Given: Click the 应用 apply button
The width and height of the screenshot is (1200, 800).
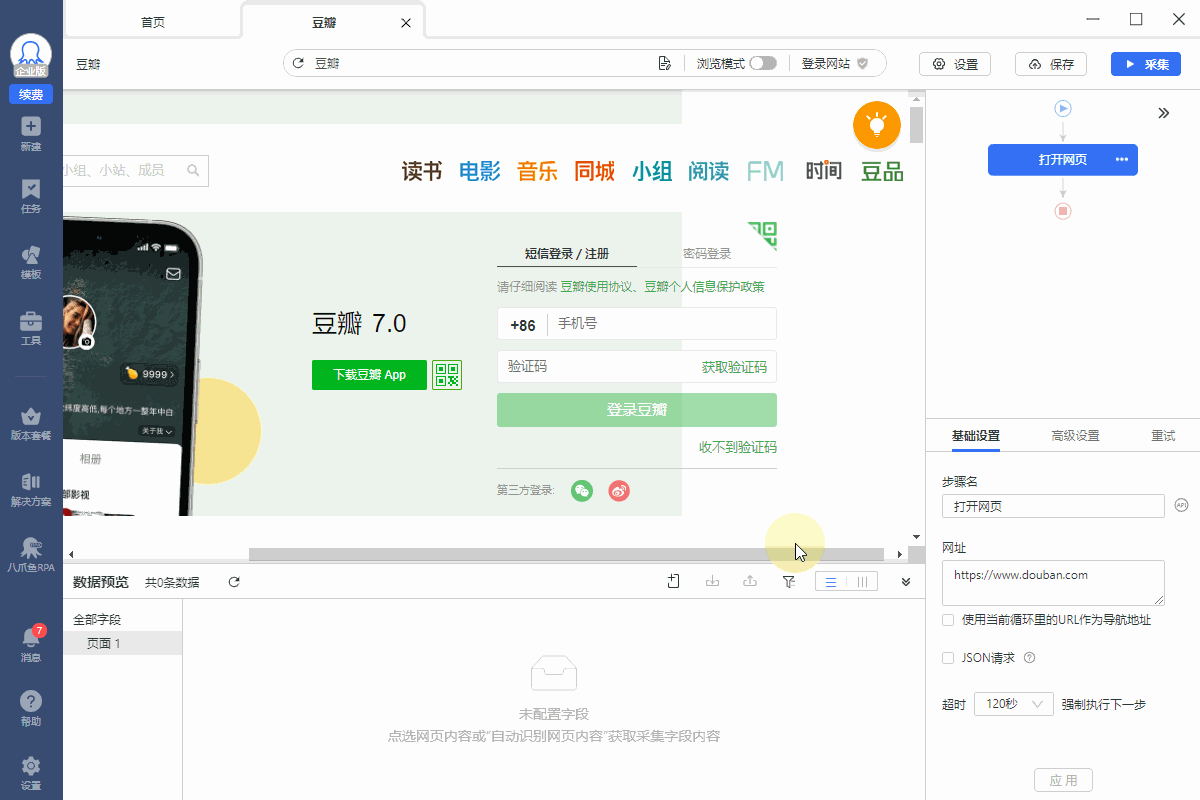Looking at the screenshot, I should pos(1063,780).
